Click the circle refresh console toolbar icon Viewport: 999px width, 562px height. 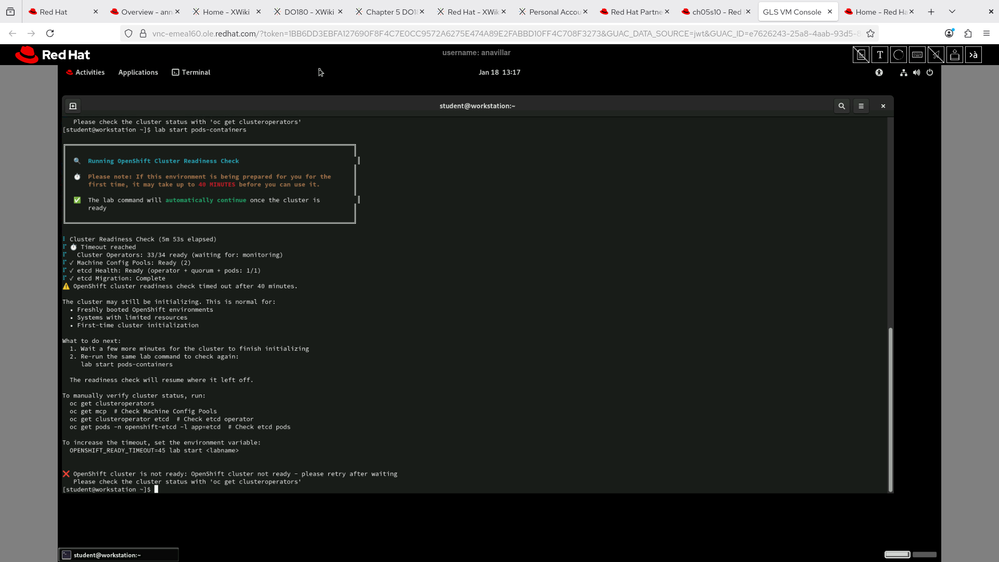click(x=898, y=55)
